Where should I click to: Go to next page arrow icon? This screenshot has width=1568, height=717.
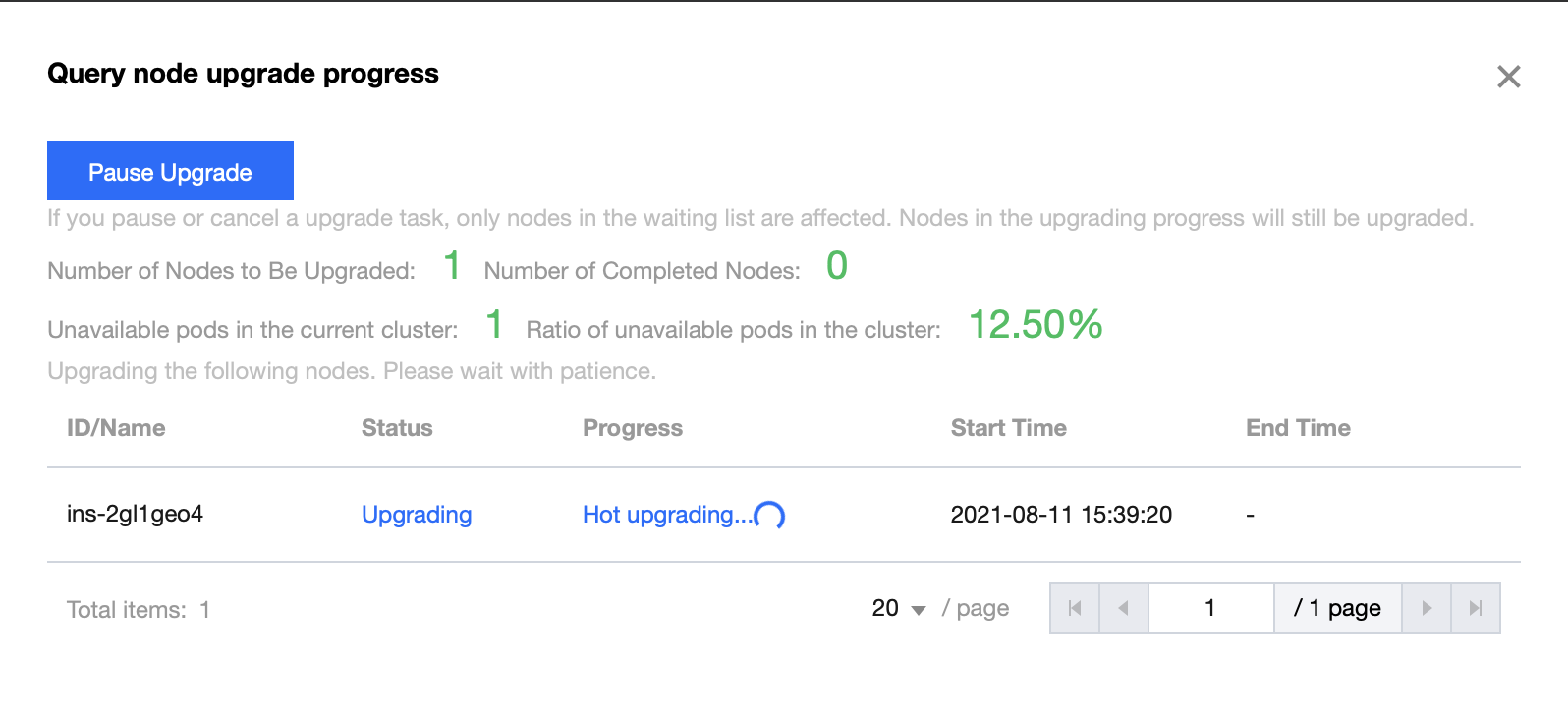(1427, 608)
